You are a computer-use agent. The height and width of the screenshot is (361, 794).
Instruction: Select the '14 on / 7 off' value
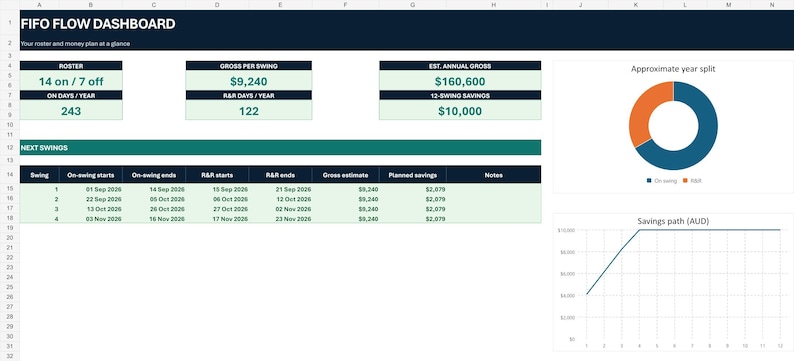click(x=71, y=81)
